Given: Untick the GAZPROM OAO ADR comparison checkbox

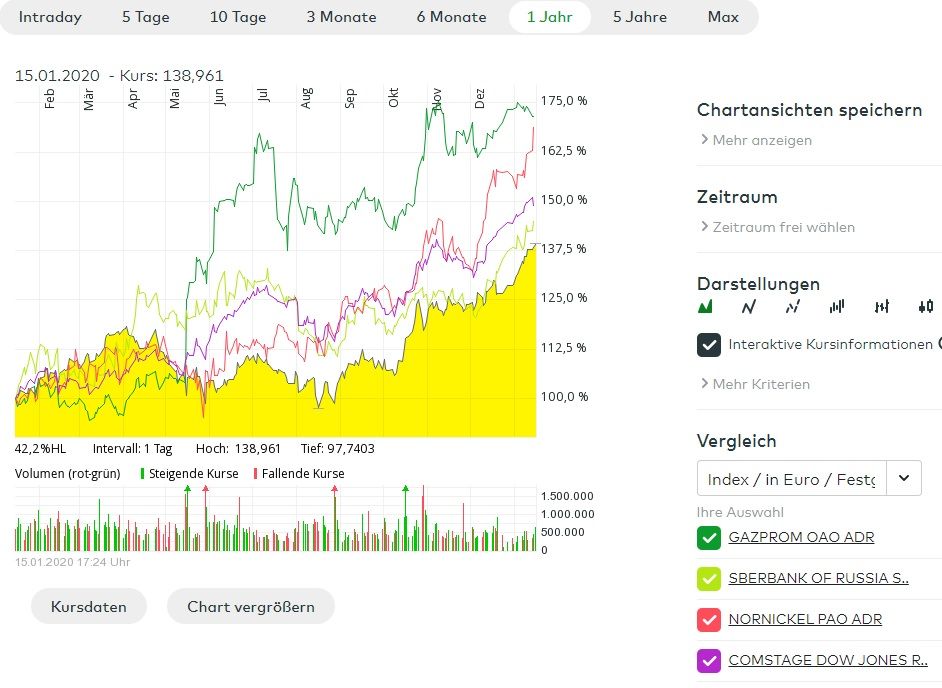Looking at the screenshot, I should [x=708, y=538].
